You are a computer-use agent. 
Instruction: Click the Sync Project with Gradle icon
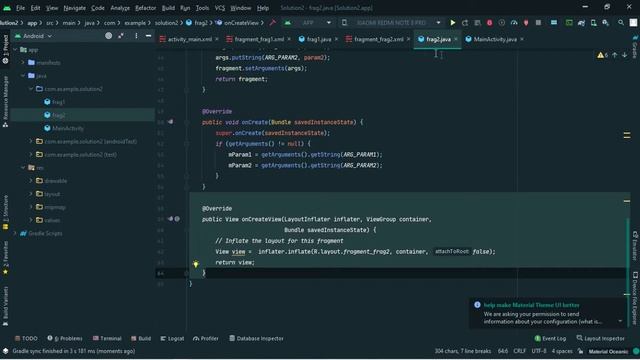581,23
